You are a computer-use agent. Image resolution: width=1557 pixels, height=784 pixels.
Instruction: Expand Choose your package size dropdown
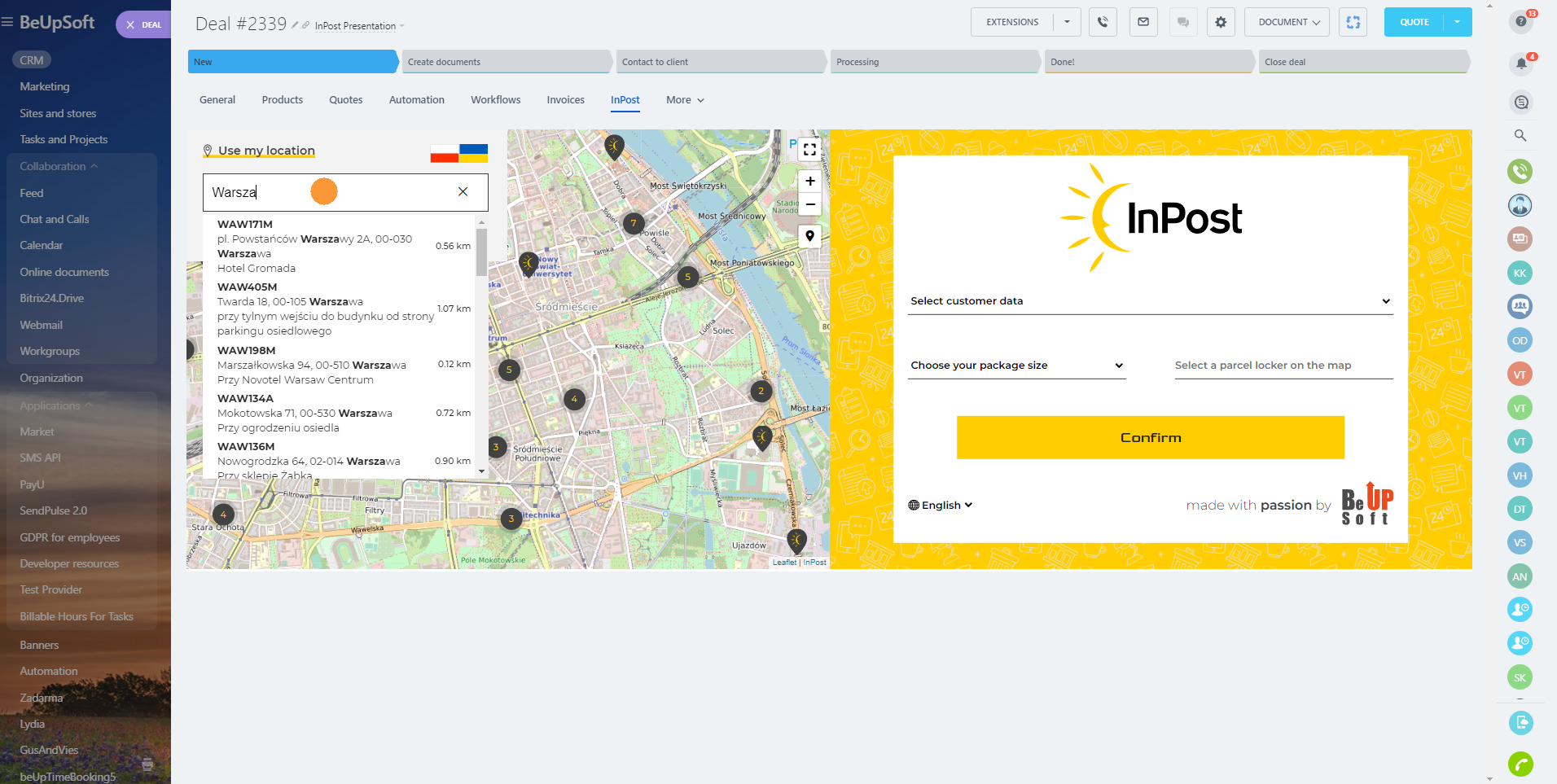pyautogui.click(x=1016, y=366)
